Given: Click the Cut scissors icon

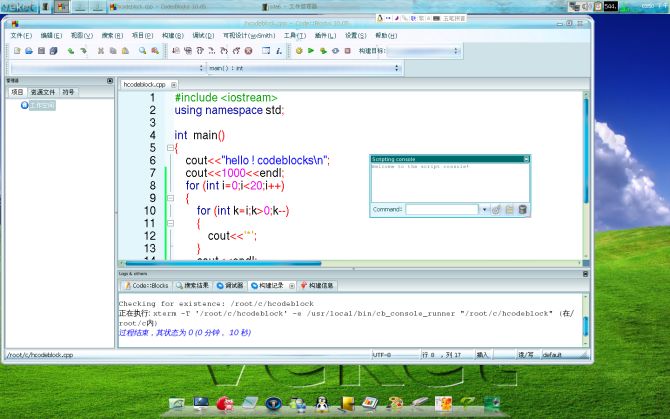Looking at the screenshot, I should click(x=101, y=51).
